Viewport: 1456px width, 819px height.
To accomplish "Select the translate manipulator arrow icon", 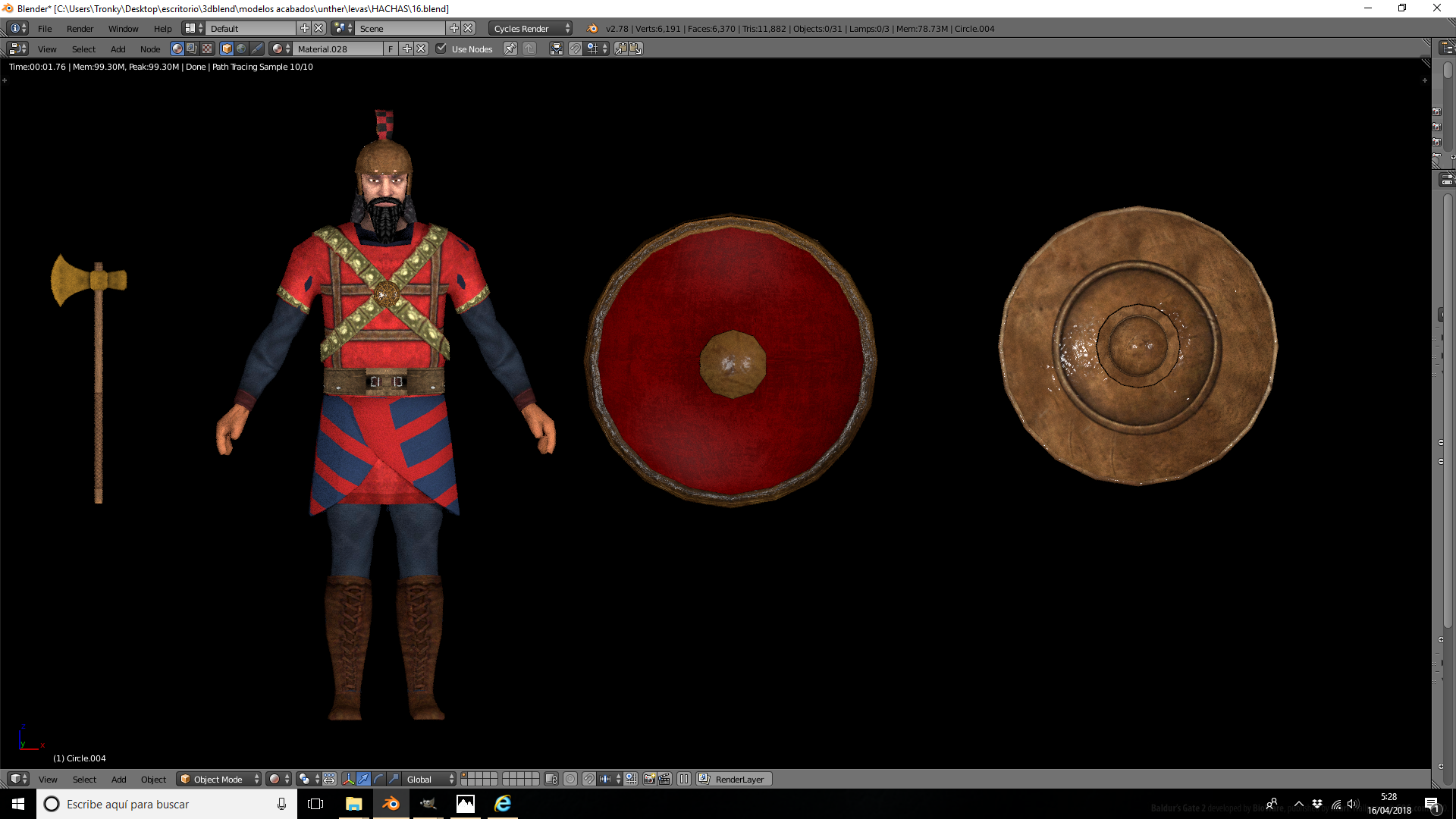I will (x=363, y=779).
